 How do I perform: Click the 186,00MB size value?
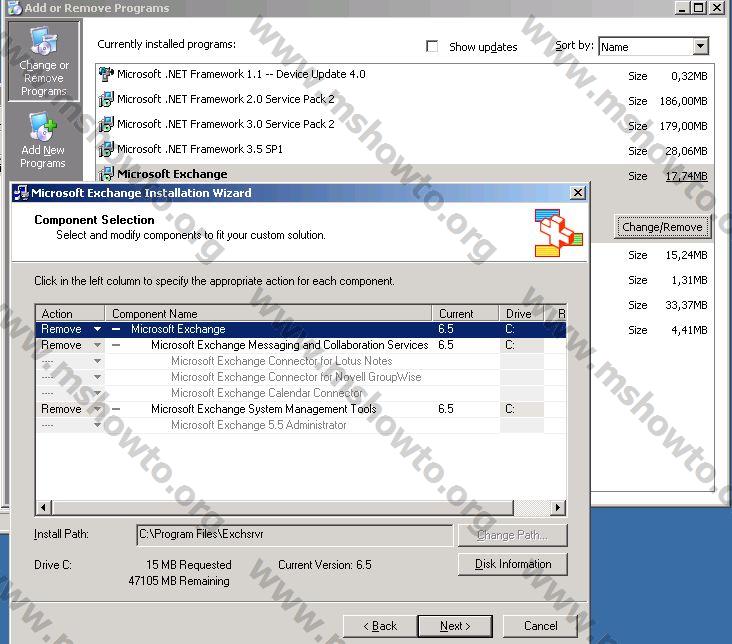tap(683, 101)
